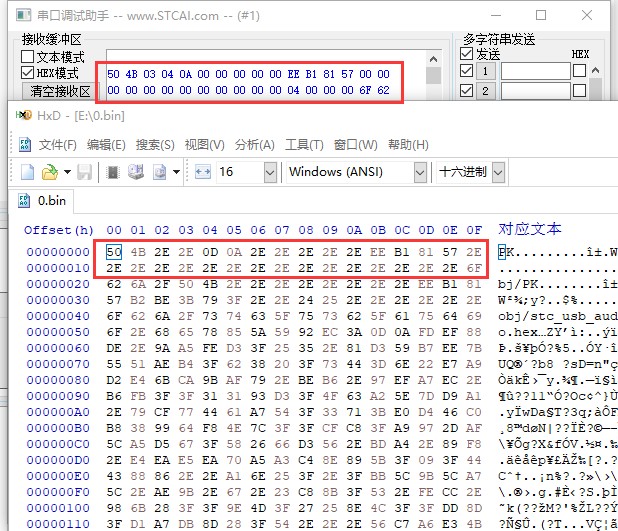618x531 pixels.
Task: Open the bytes per row dropdown showing 16
Action: [x=270, y=172]
